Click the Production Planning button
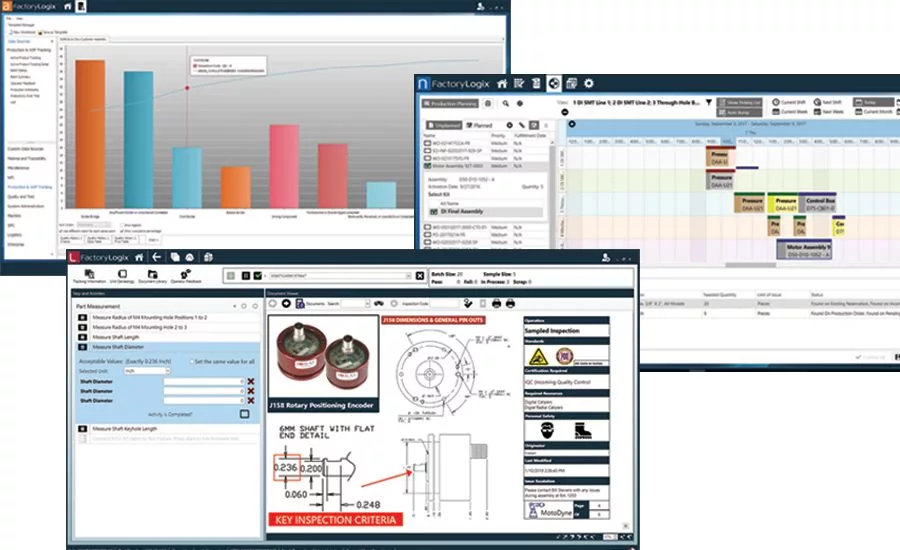900x550 pixels. click(450, 104)
